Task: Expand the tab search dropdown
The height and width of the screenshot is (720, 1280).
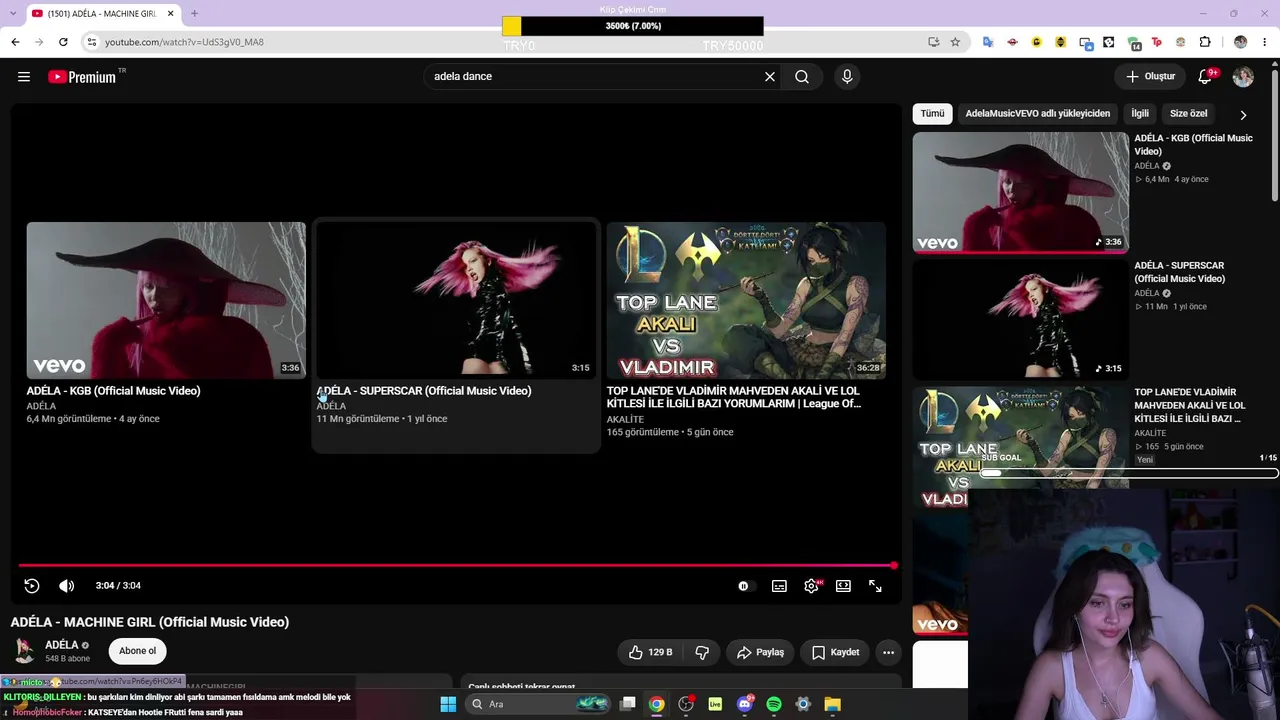Action: 14,14
